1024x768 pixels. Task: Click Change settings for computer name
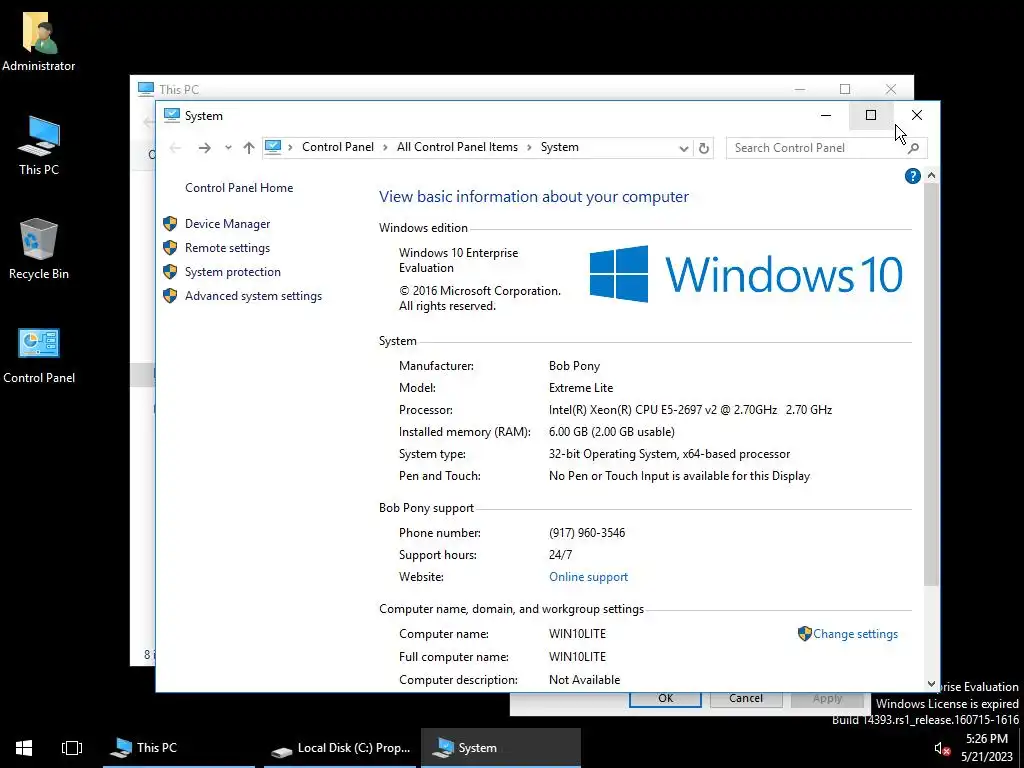click(x=856, y=634)
